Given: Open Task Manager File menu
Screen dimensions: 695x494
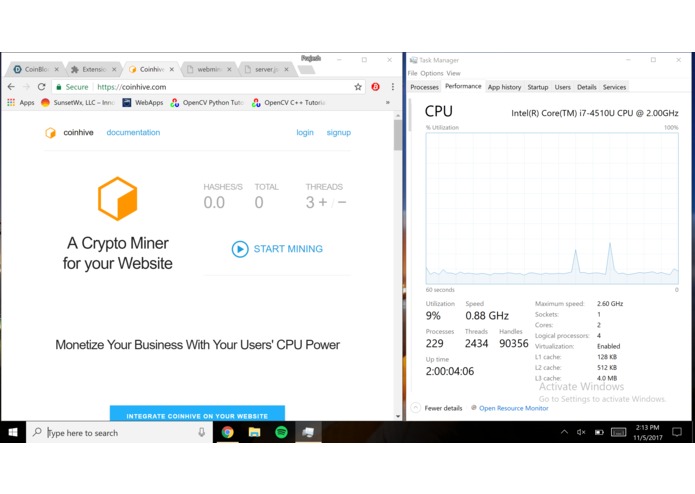Looking at the screenshot, I should pyautogui.click(x=412, y=73).
